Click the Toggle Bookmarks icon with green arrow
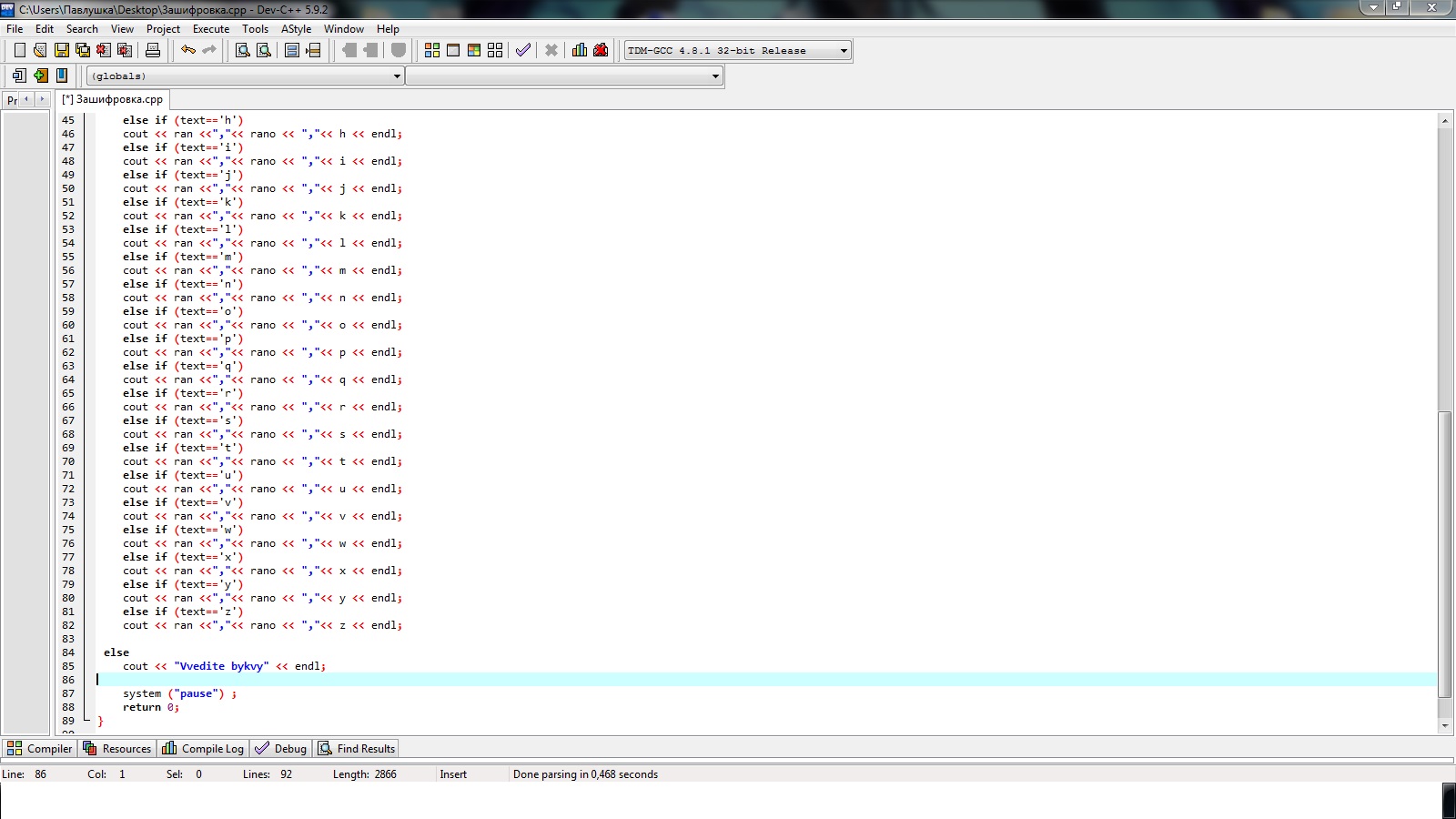1456x819 pixels. [x=41, y=76]
